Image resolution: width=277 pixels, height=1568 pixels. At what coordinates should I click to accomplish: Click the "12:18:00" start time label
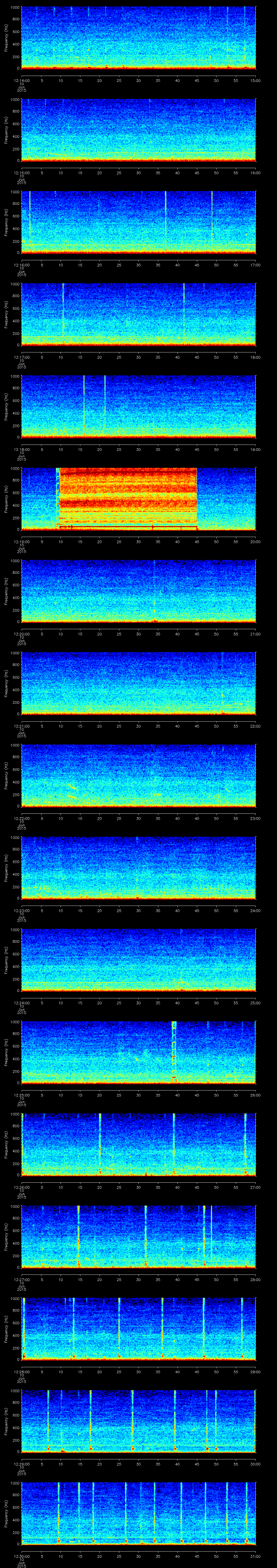(21, 449)
